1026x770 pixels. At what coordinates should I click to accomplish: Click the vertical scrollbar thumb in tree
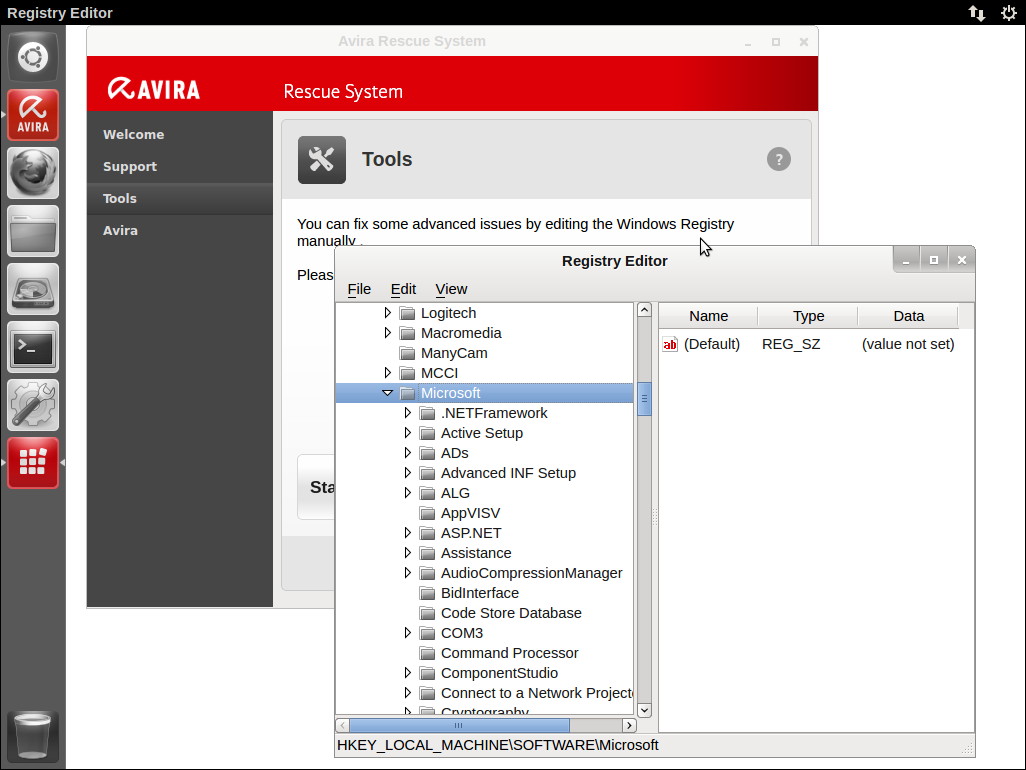click(x=645, y=399)
